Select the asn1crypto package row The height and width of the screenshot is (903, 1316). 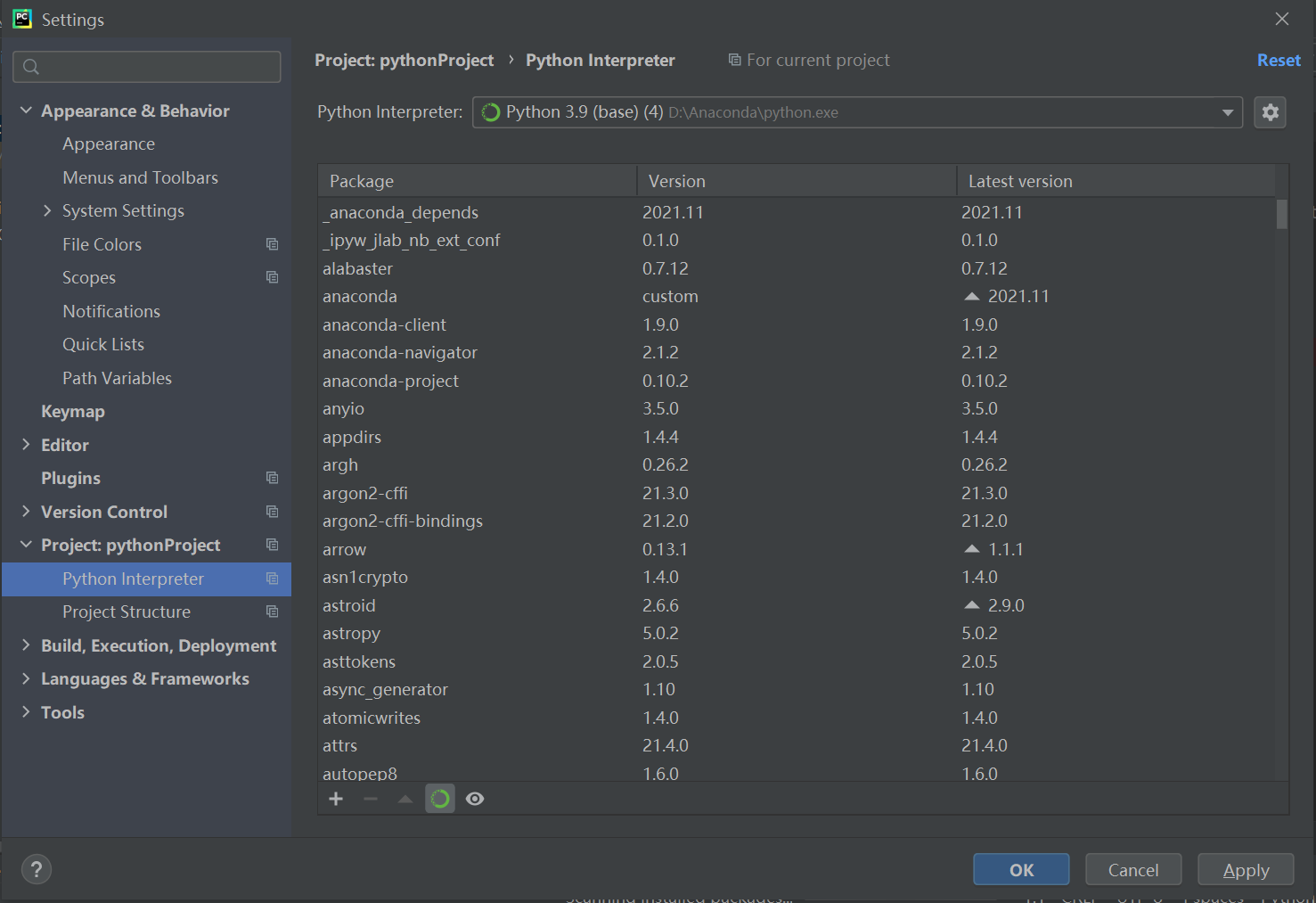click(x=797, y=577)
